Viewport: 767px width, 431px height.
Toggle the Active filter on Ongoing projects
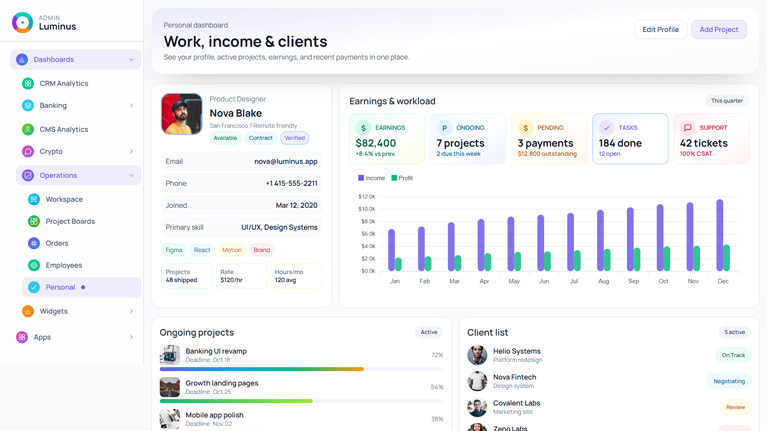click(x=429, y=332)
